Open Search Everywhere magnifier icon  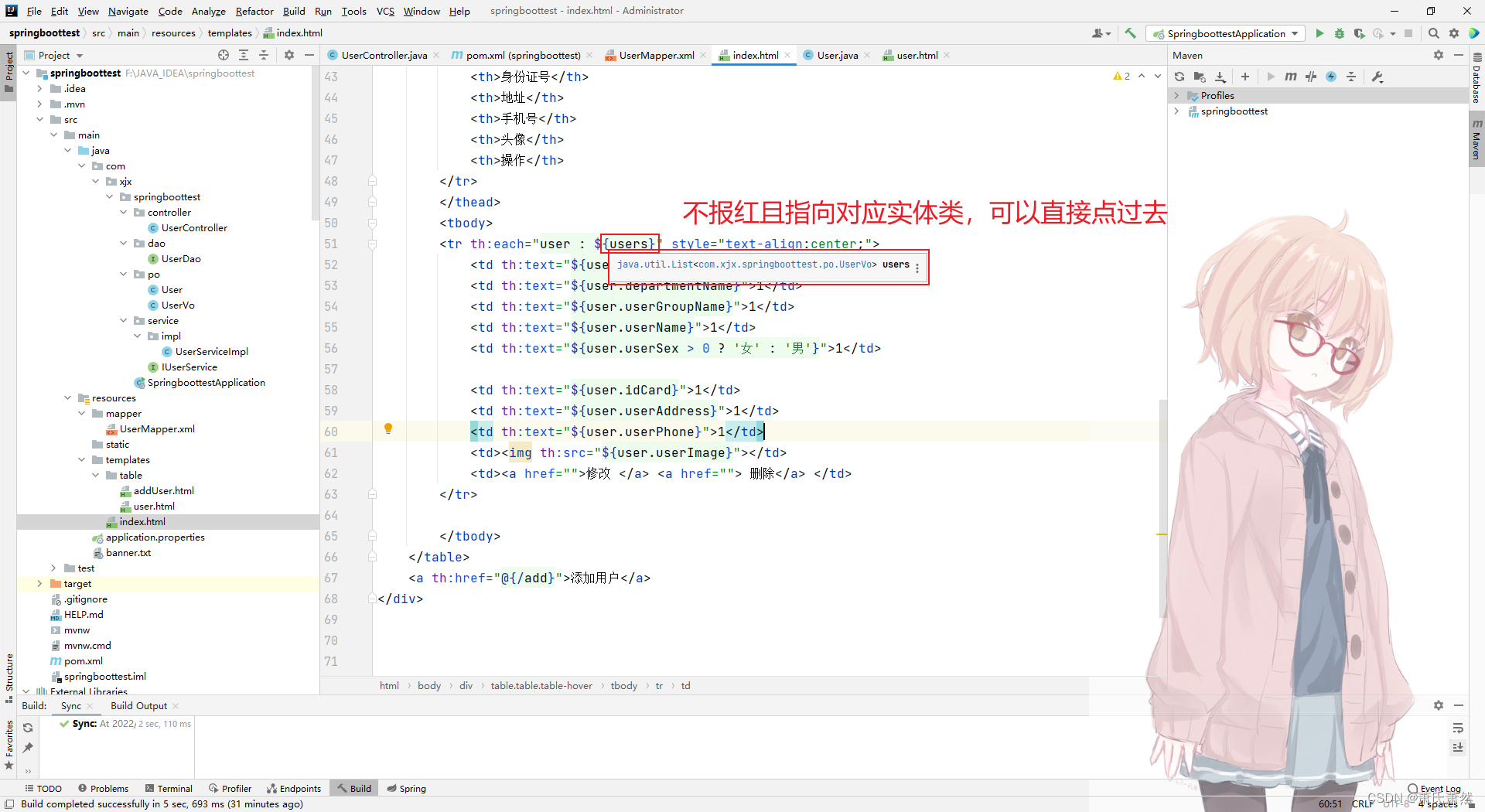(x=1434, y=33)
